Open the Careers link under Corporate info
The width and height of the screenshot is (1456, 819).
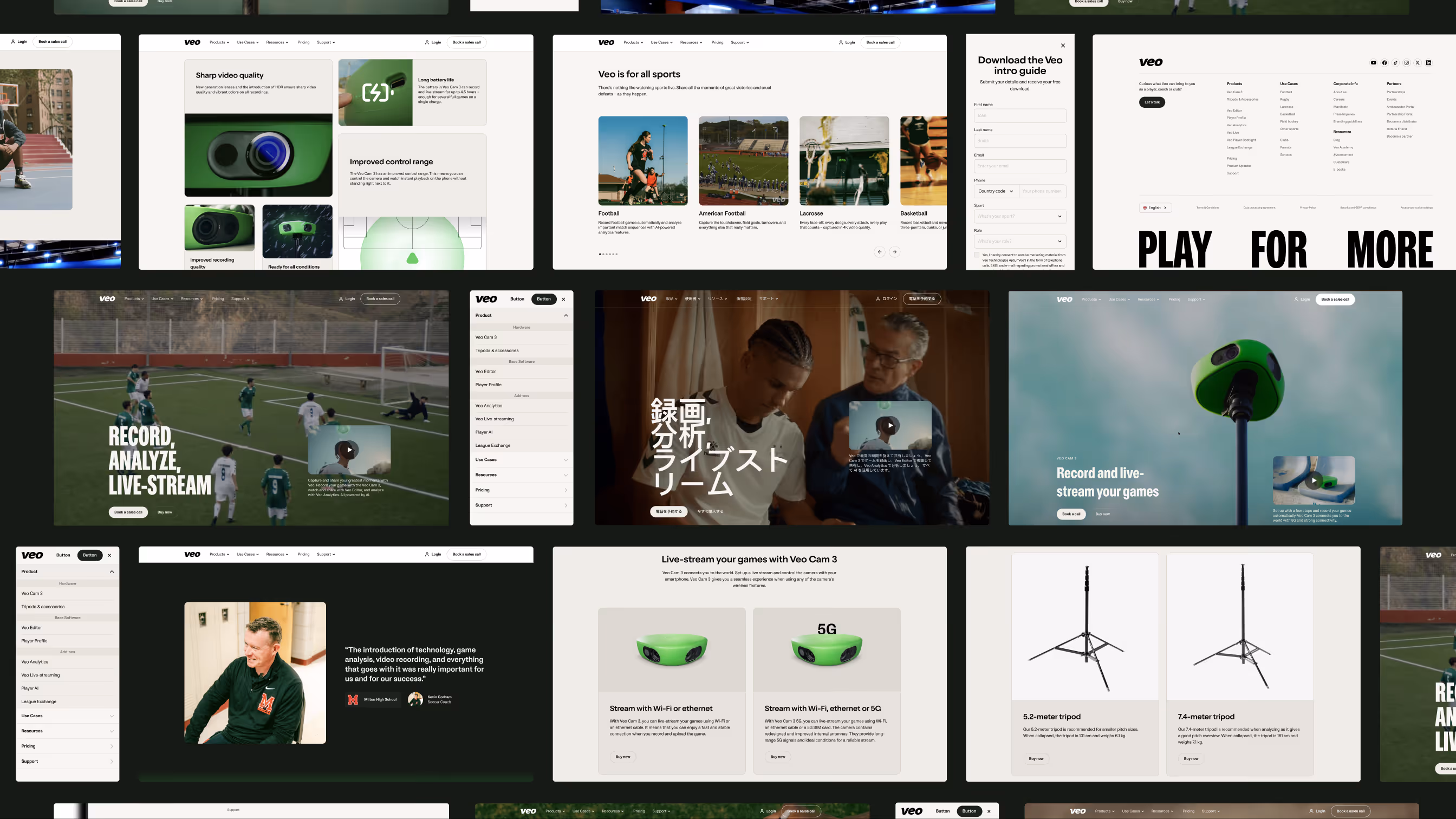tap(1338, 100)
